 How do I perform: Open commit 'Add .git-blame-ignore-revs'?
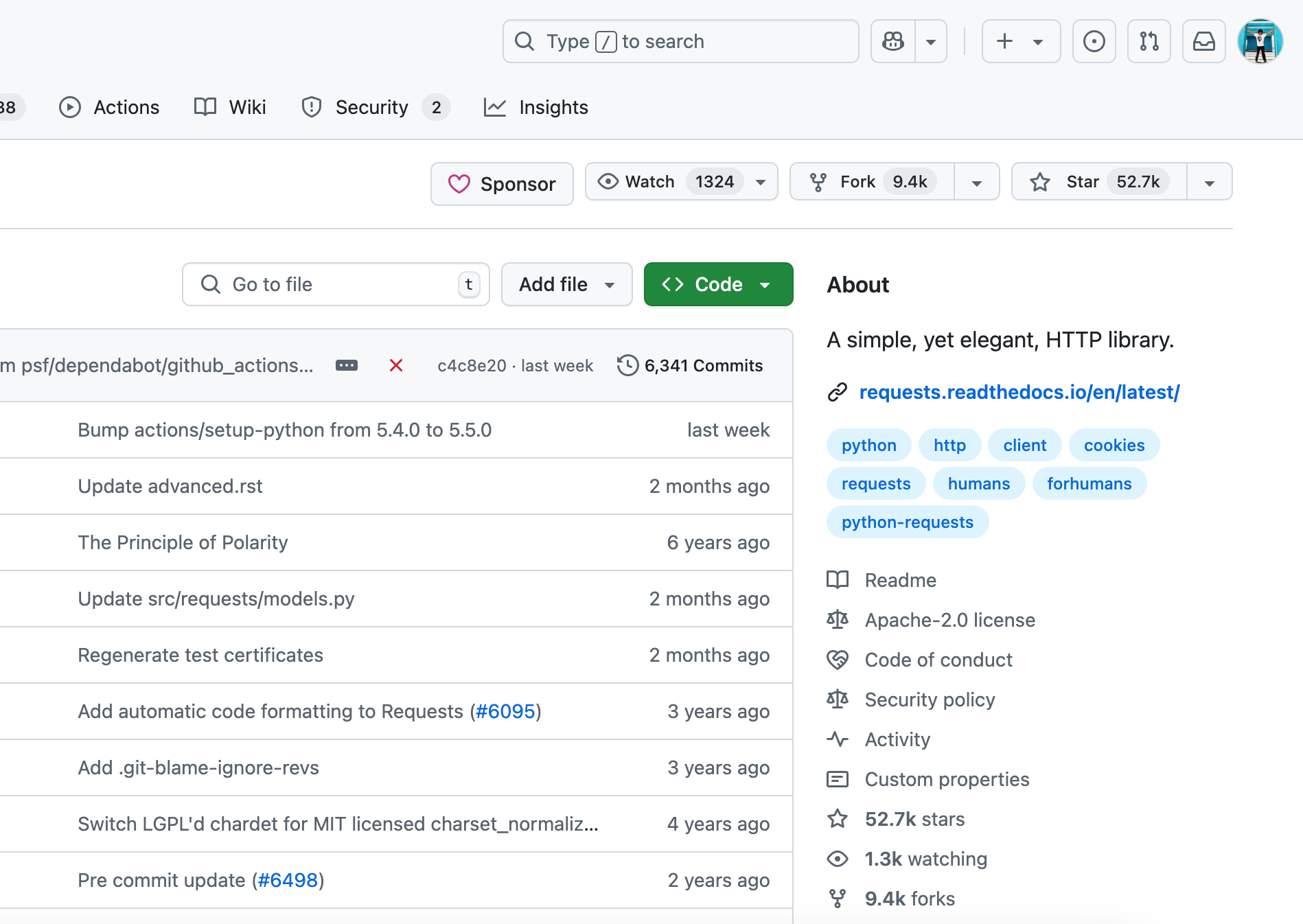pyautogui.click(x=198, y=767)
